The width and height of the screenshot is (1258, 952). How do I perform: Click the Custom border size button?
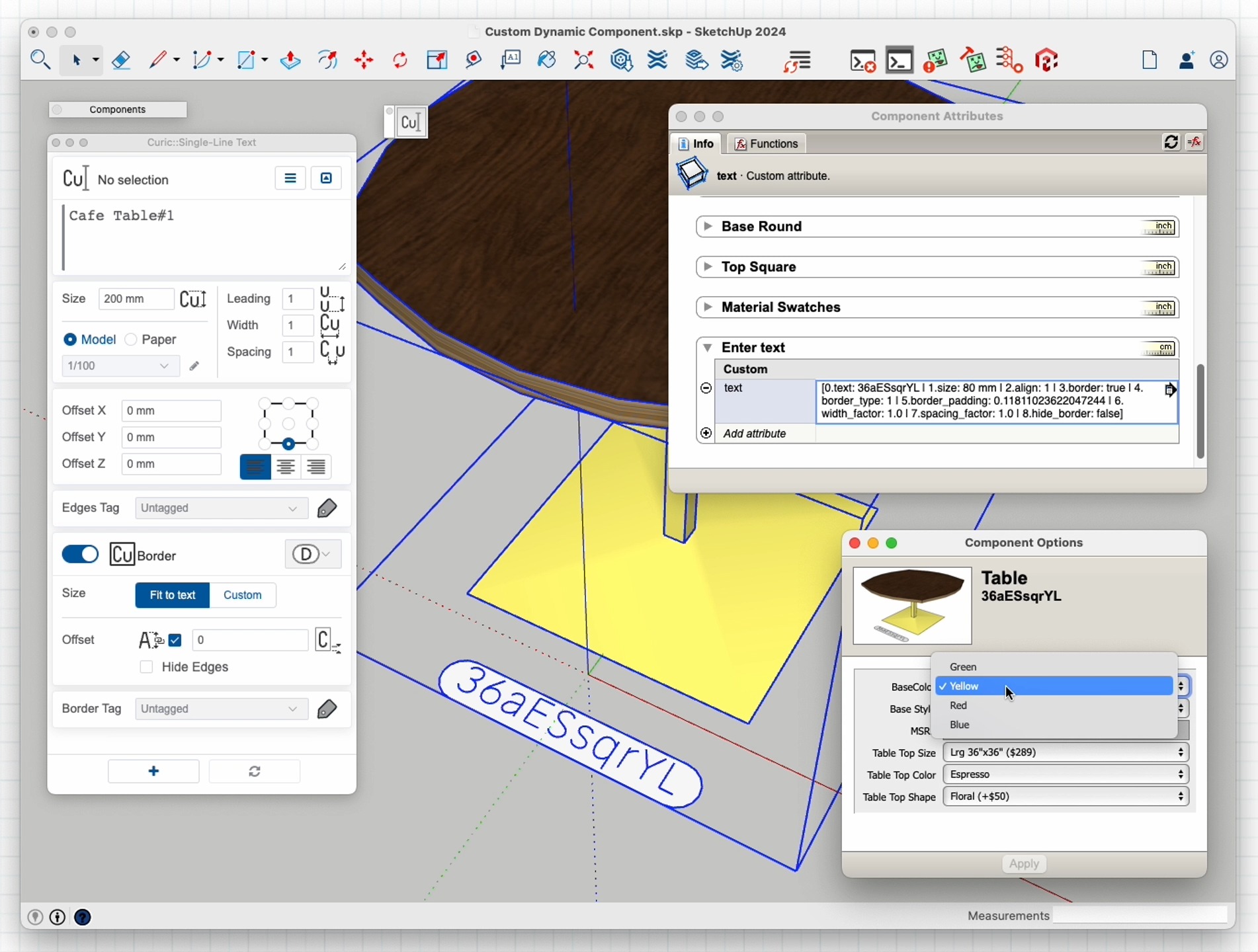pyautogui.click(x=243, y=596)
